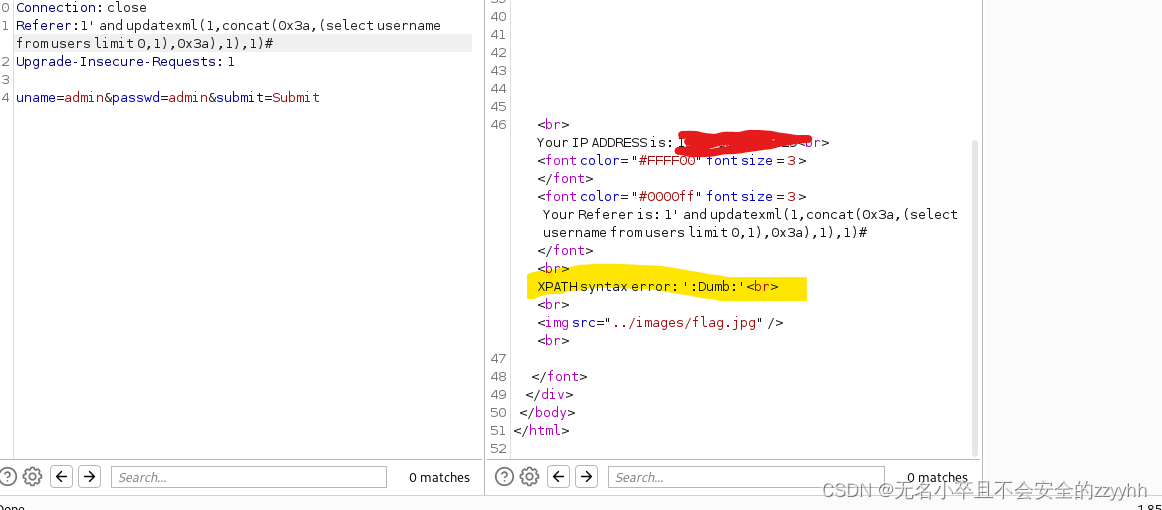
Task: Focus the request panel search field
Action: coord(249,477)
